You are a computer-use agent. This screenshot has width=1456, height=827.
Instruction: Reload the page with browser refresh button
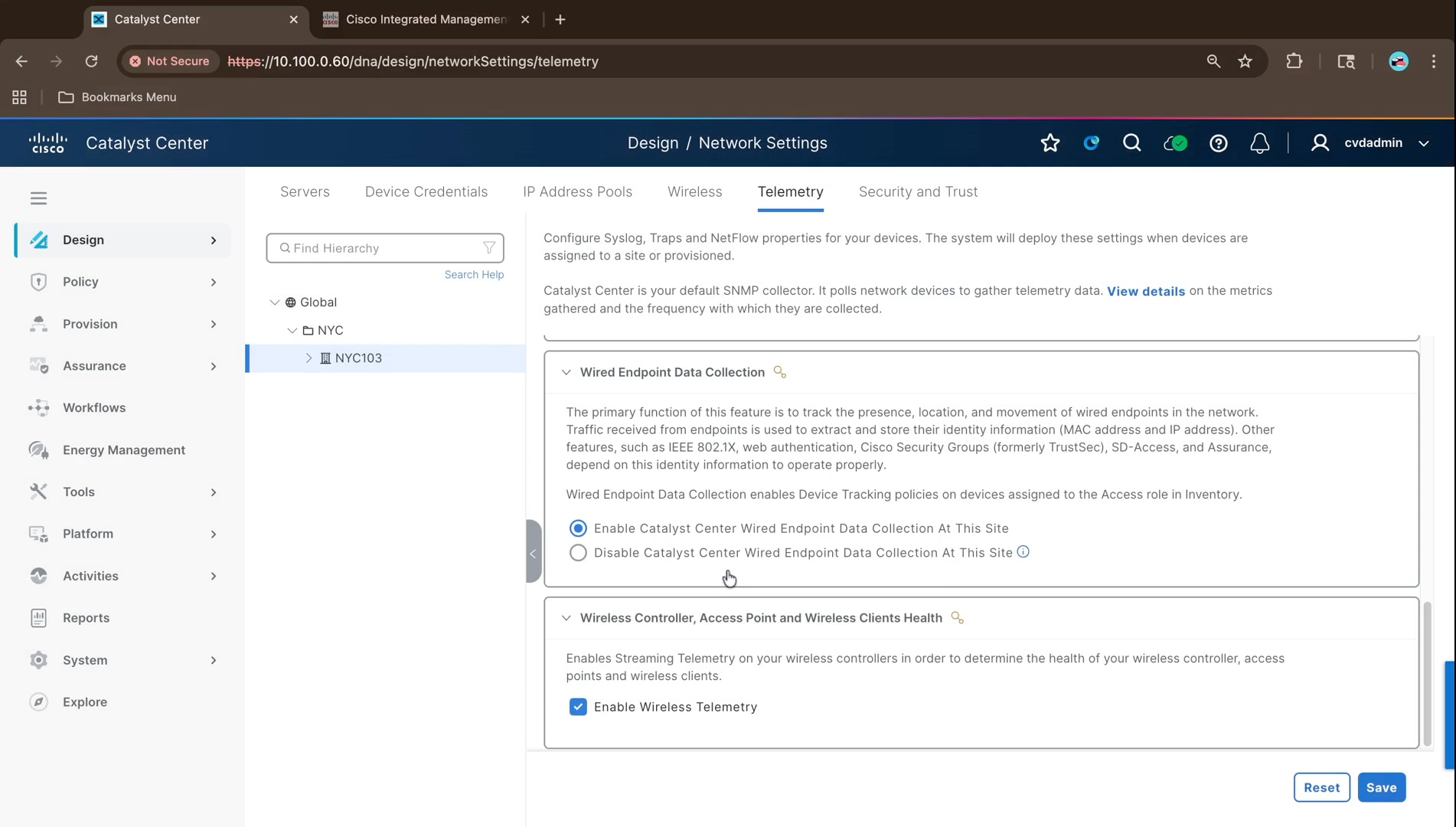pos(91,61)
